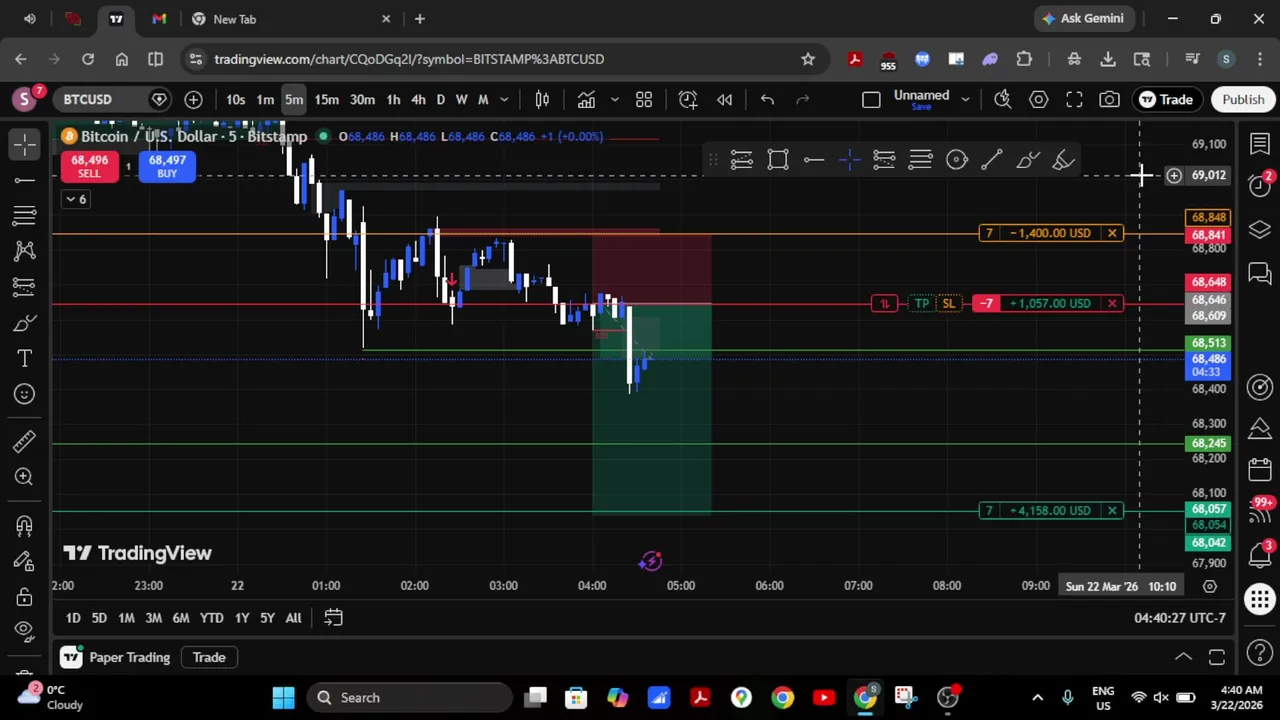This screenshot has width=1280, height=720.
Task: Select the circle tool in favorites toolbar
Action: click(957, 160)
